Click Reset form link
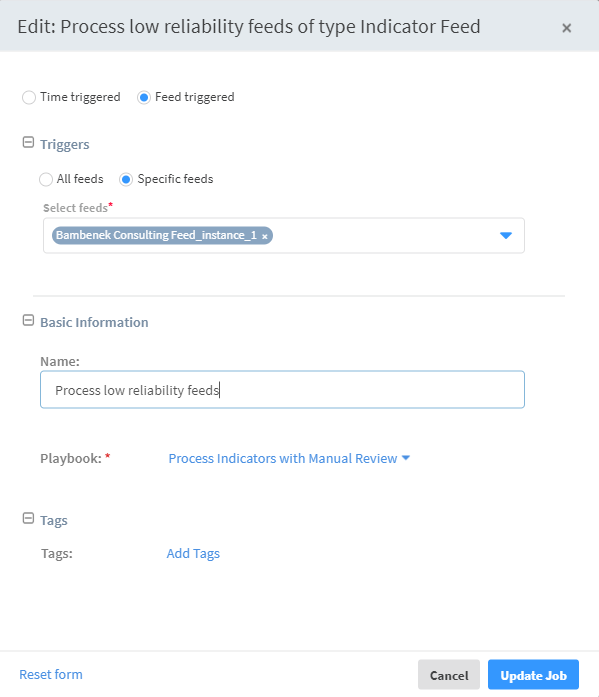Image resolution: width=599 pixels, height=697 pixels. (x=51, y=674)
